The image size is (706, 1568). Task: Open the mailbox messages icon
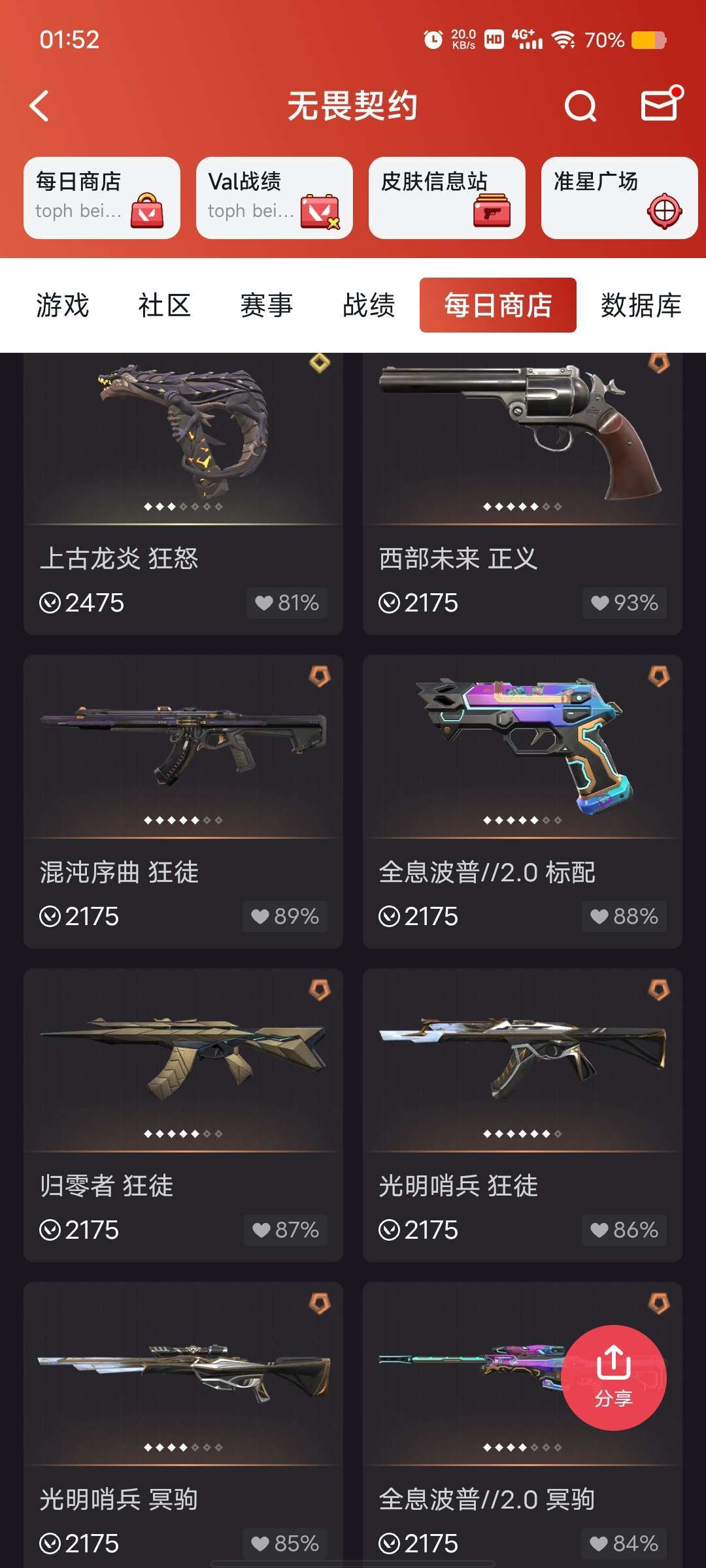point(661,104)
